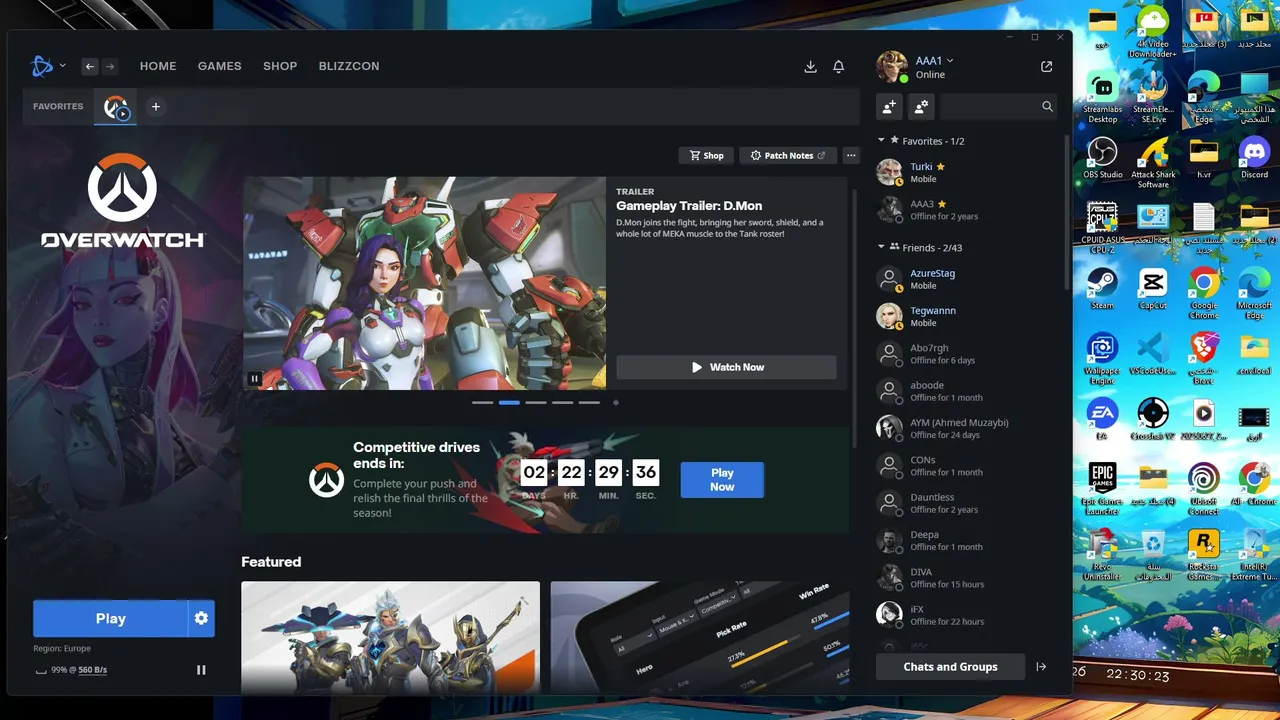
Task: Open the BLIZZCON tab
Action: point(349,66)
